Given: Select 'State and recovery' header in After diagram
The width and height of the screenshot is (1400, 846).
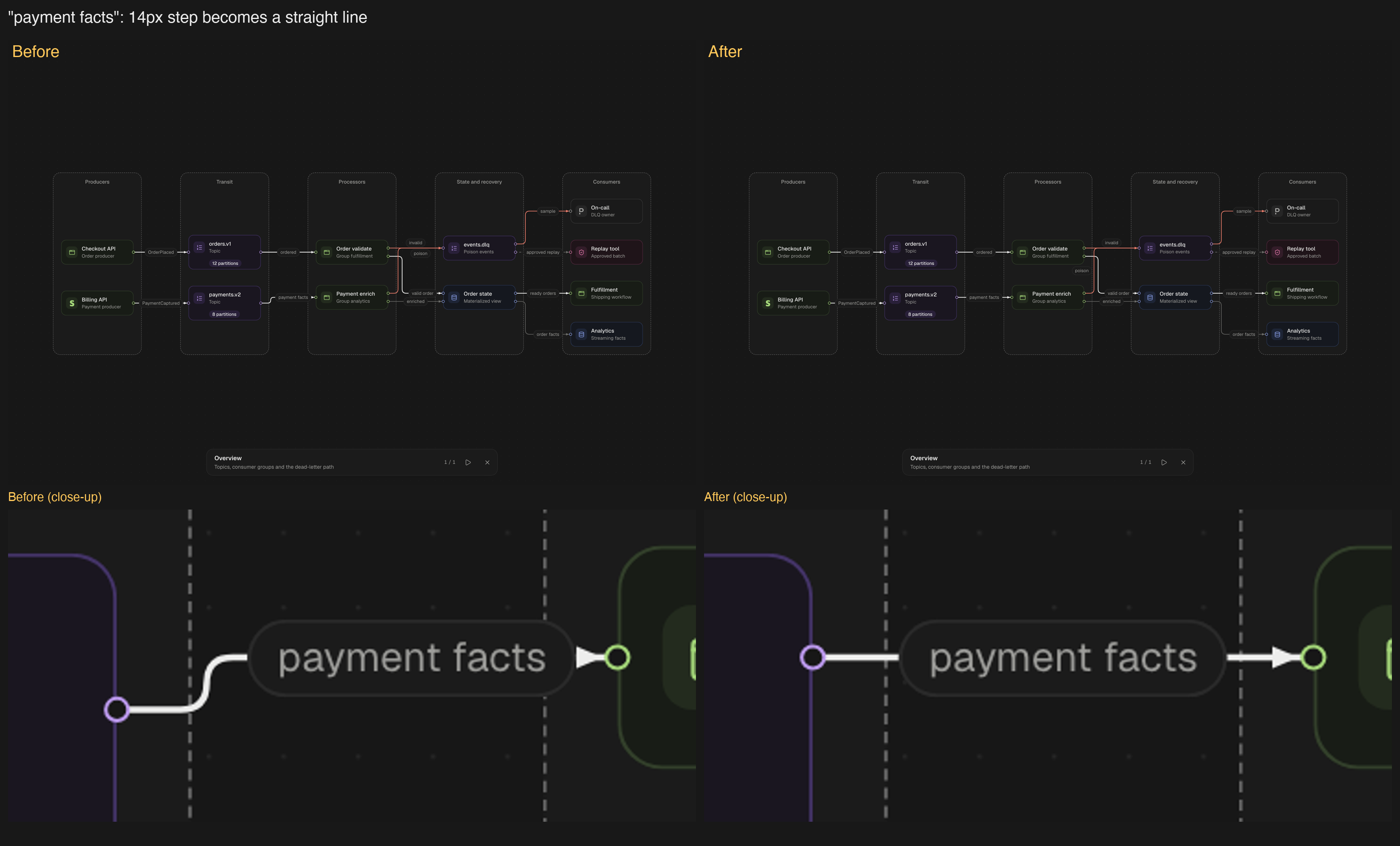Looking at the screenshot, I should coord(1175,182).
